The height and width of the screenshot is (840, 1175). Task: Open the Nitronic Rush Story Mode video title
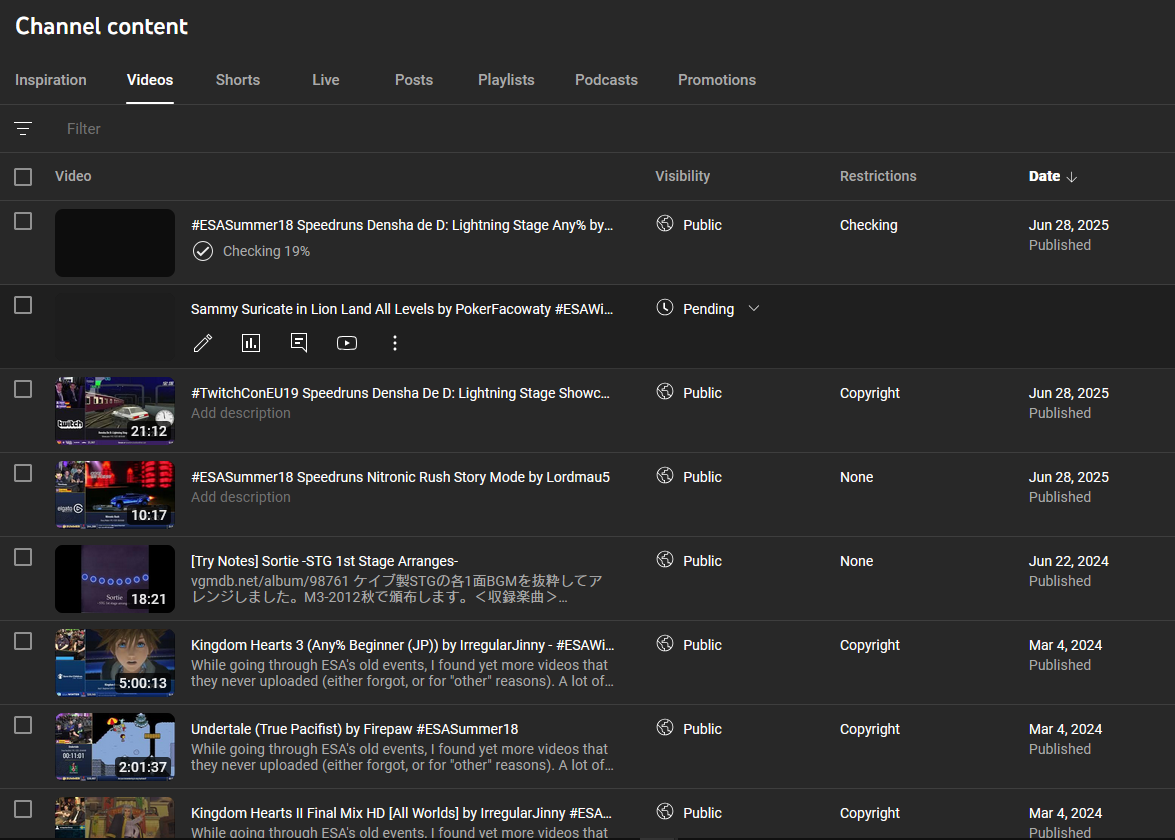[400, 477]
